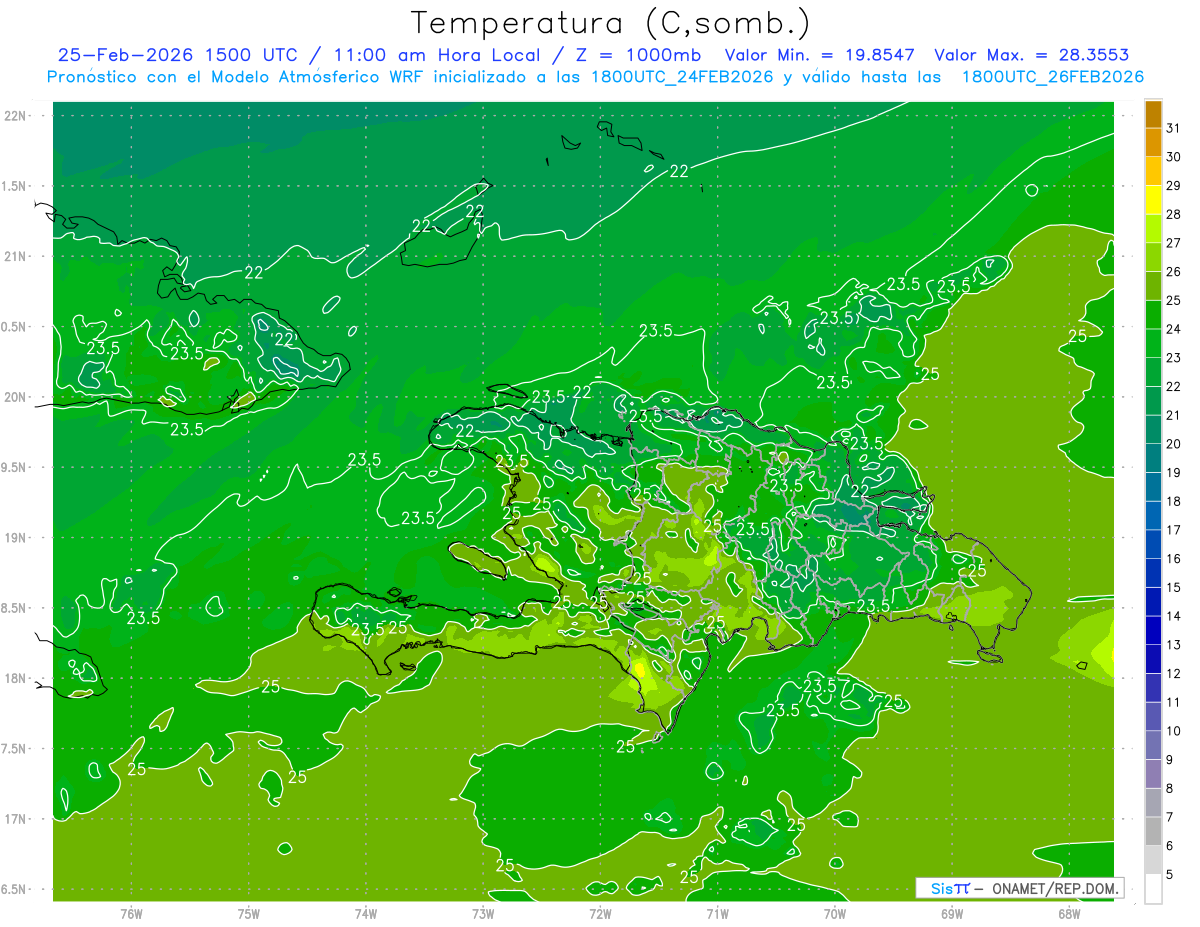The image size is (1200, 927).
Task: Click the "1800UTC_26FEB2026" valid-until time
Action: (1053, 77)
